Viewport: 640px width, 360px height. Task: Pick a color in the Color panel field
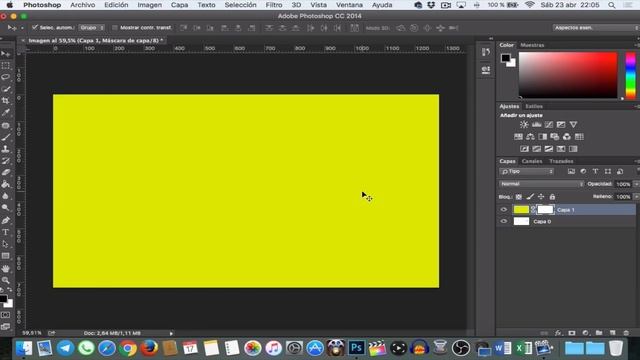tap(568, 75)
